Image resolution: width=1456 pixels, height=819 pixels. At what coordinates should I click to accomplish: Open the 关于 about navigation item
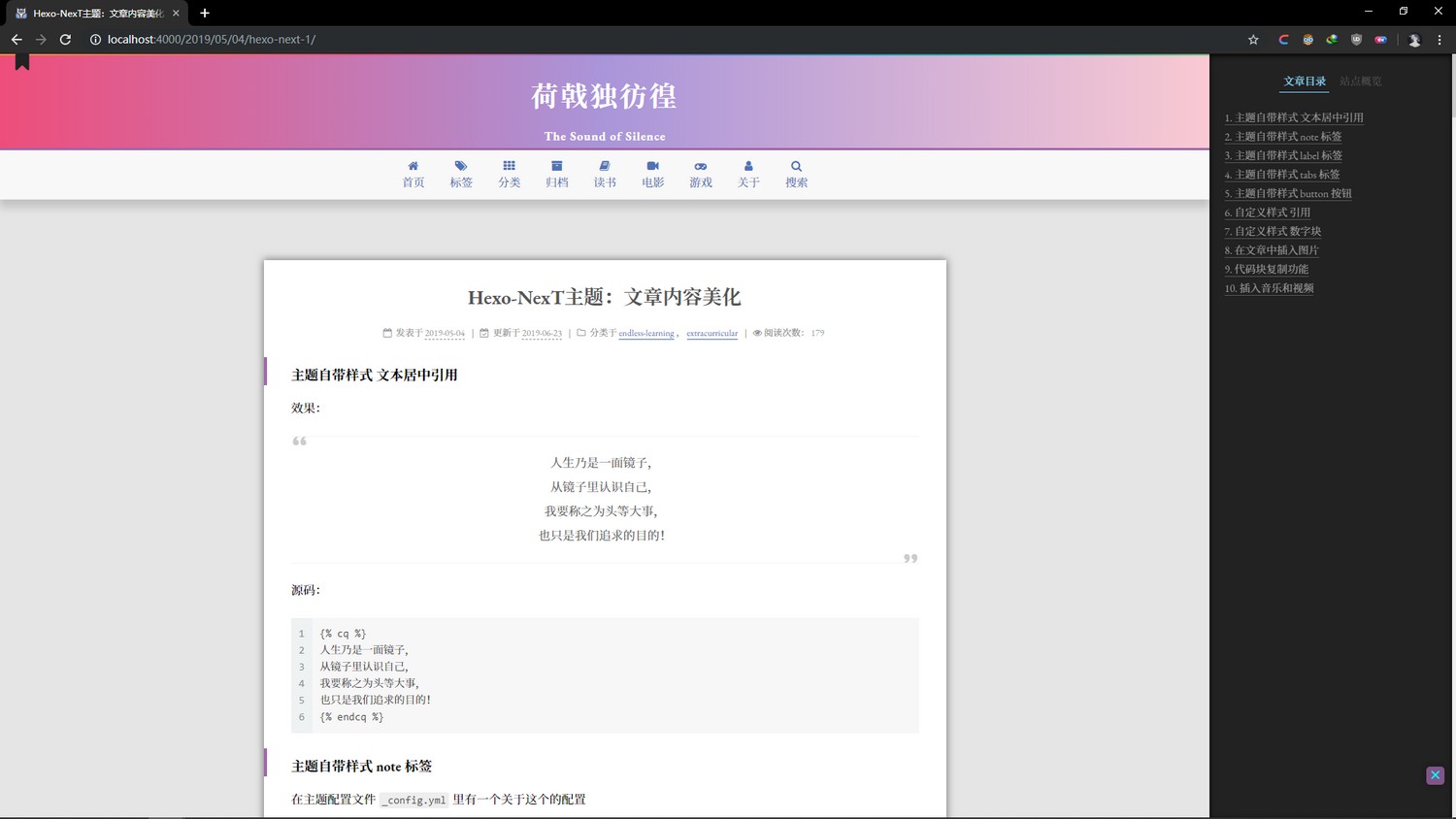(x=748, y=175)
